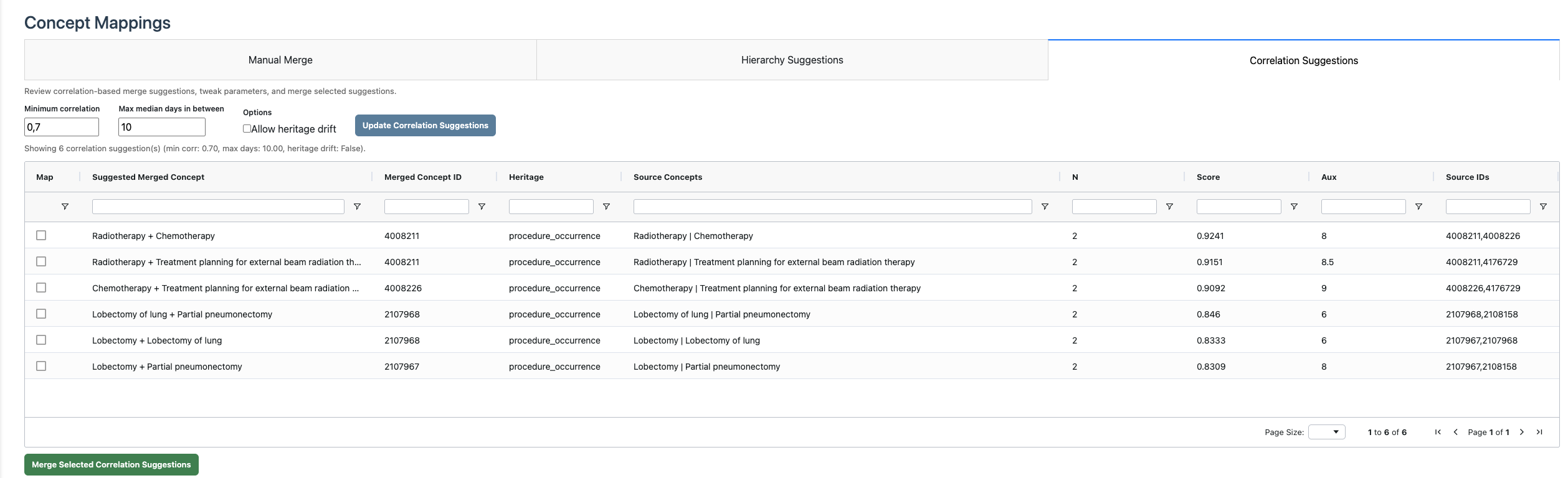Go to next page arrow in pagination
Screen dimensions: 1568x478
pyautogui.click(x=1522, y=432)
